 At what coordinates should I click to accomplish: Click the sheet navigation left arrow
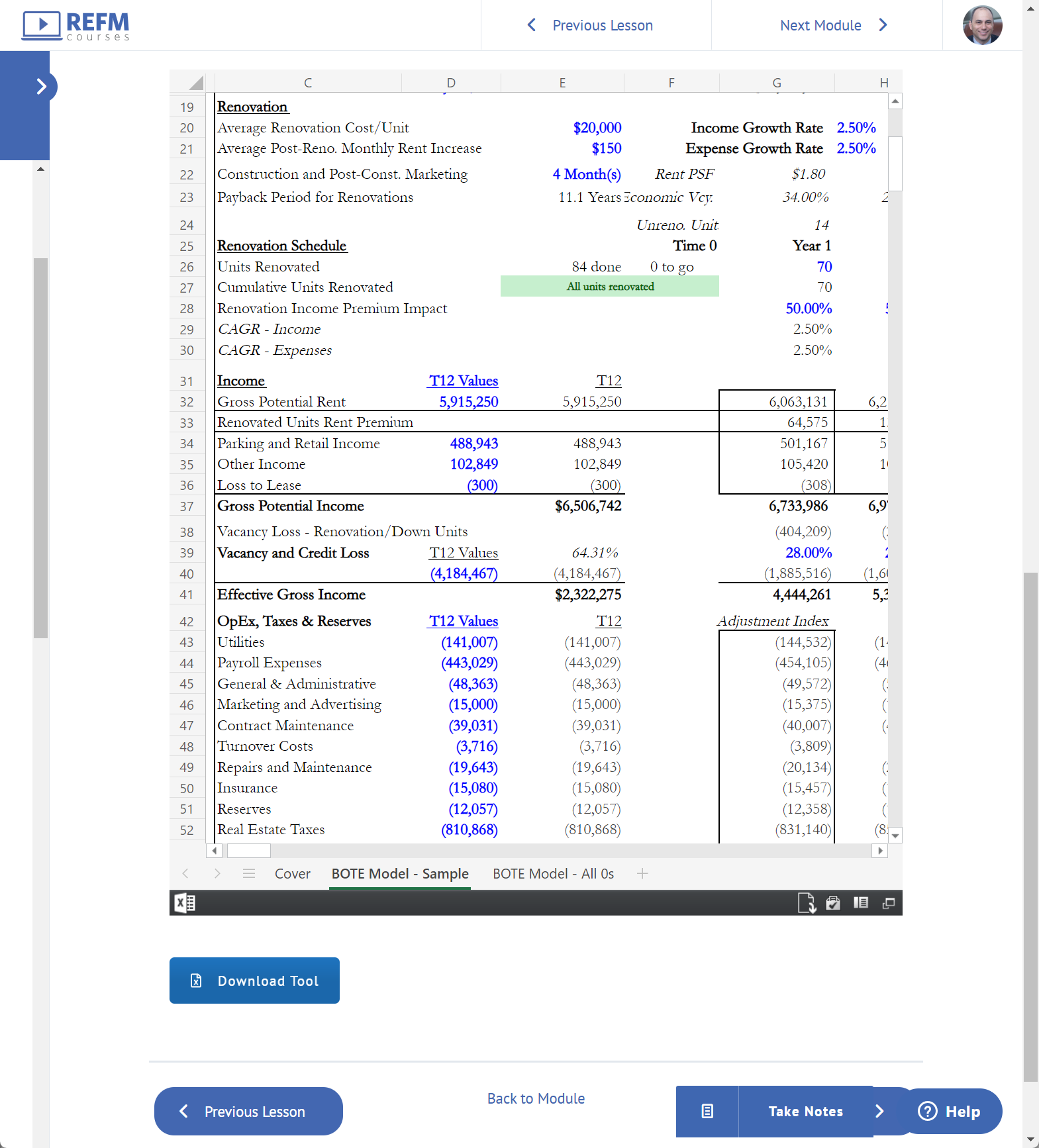click(185, 873)
